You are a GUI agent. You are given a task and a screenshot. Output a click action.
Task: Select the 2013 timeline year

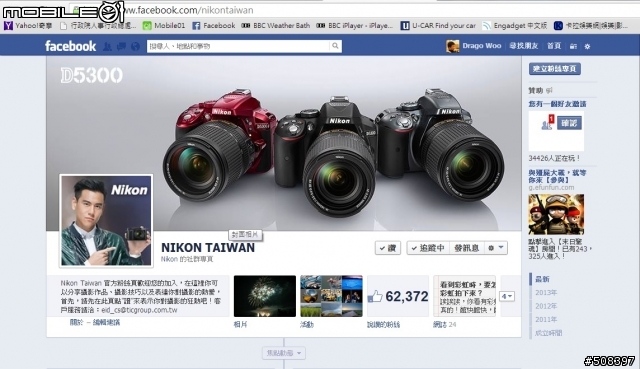pyautogui.click(x=546, y=293)
